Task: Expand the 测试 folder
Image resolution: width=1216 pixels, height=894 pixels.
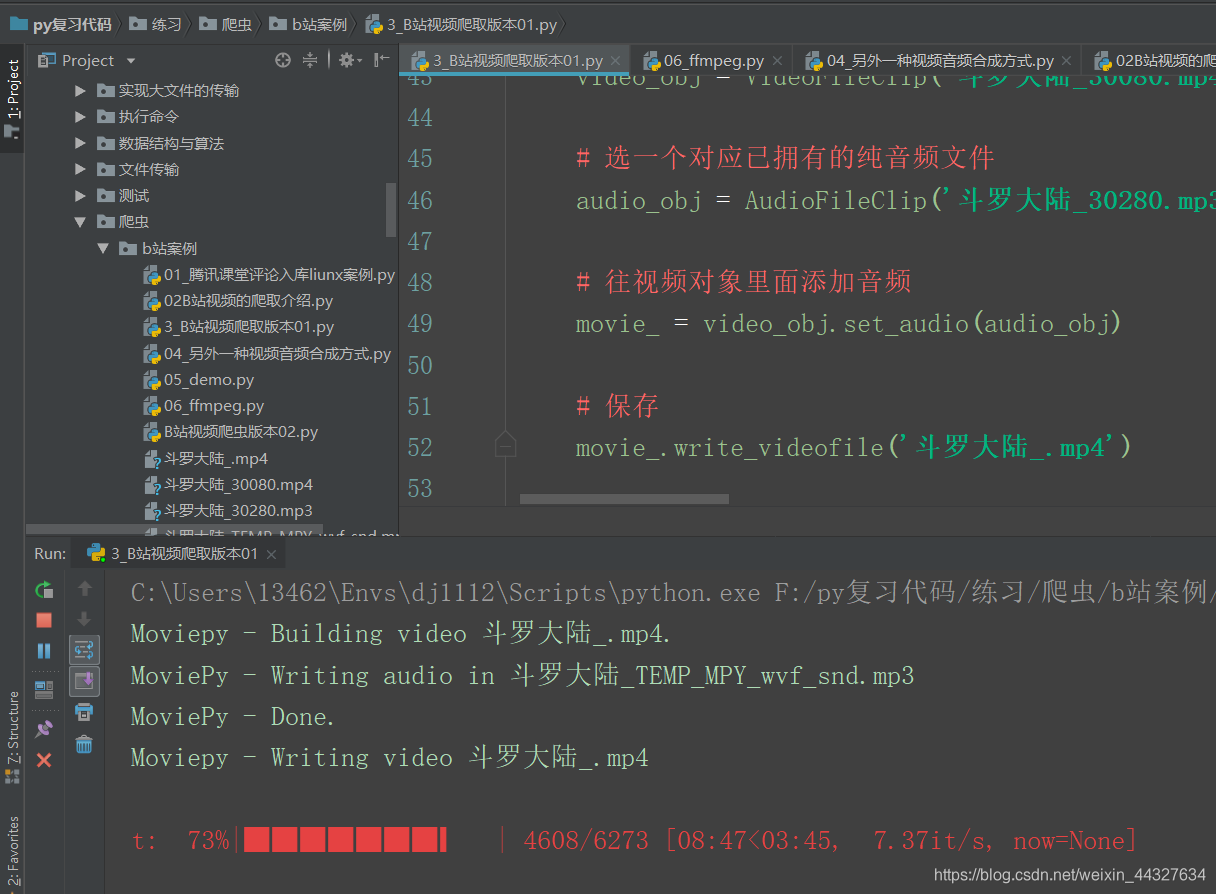Action: [81, 195]
